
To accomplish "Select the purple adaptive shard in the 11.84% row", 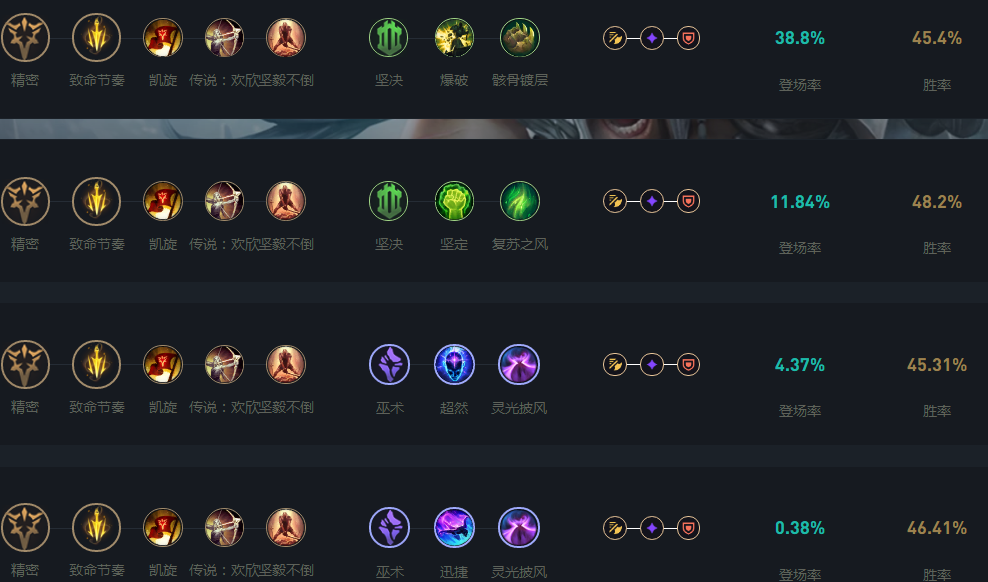I will coord(652,202).
